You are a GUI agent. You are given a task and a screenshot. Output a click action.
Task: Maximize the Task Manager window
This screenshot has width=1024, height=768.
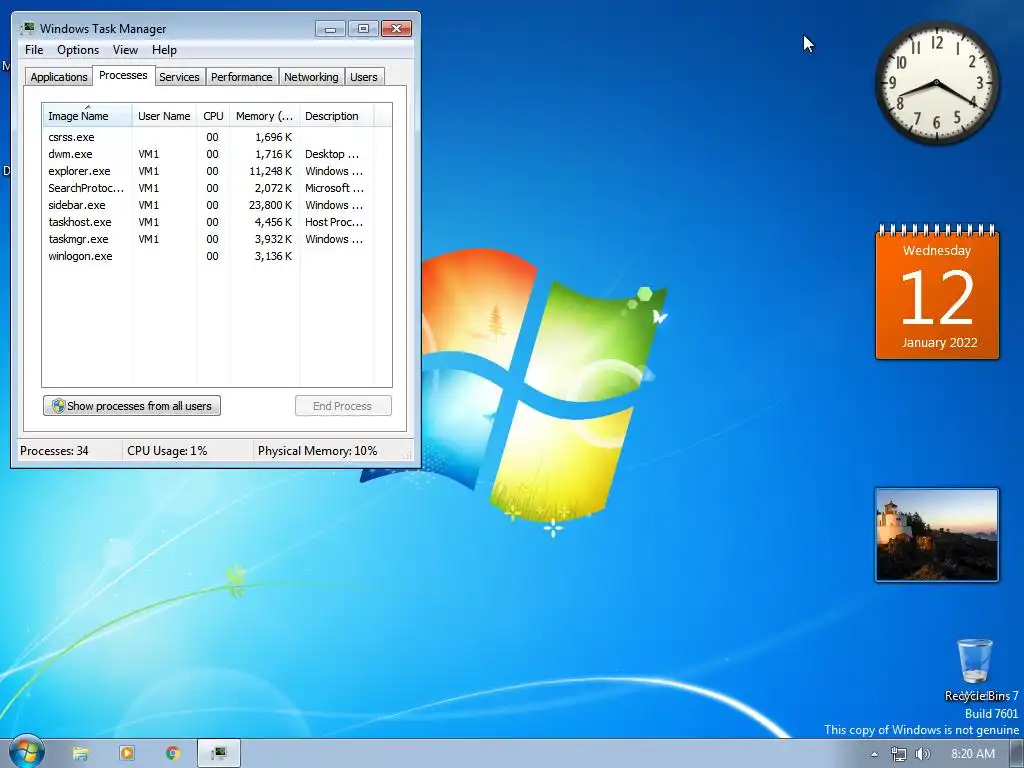pyautogui.click(x=364, y=29)
